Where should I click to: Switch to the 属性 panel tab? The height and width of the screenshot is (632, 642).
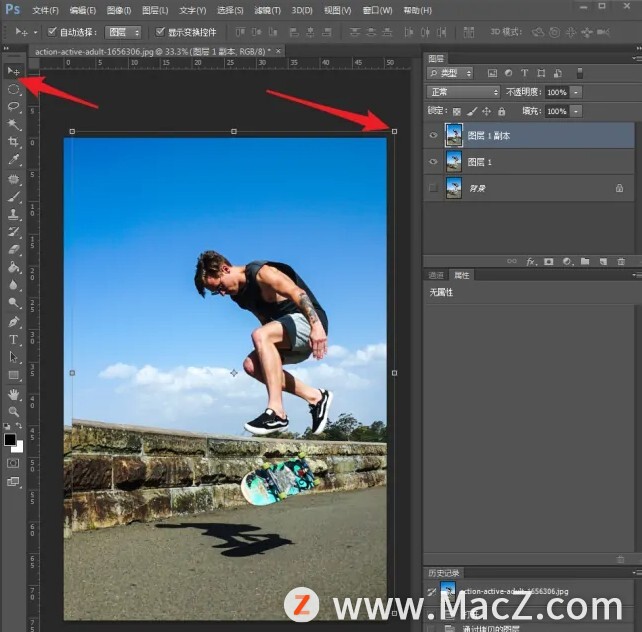coord(461,275)
